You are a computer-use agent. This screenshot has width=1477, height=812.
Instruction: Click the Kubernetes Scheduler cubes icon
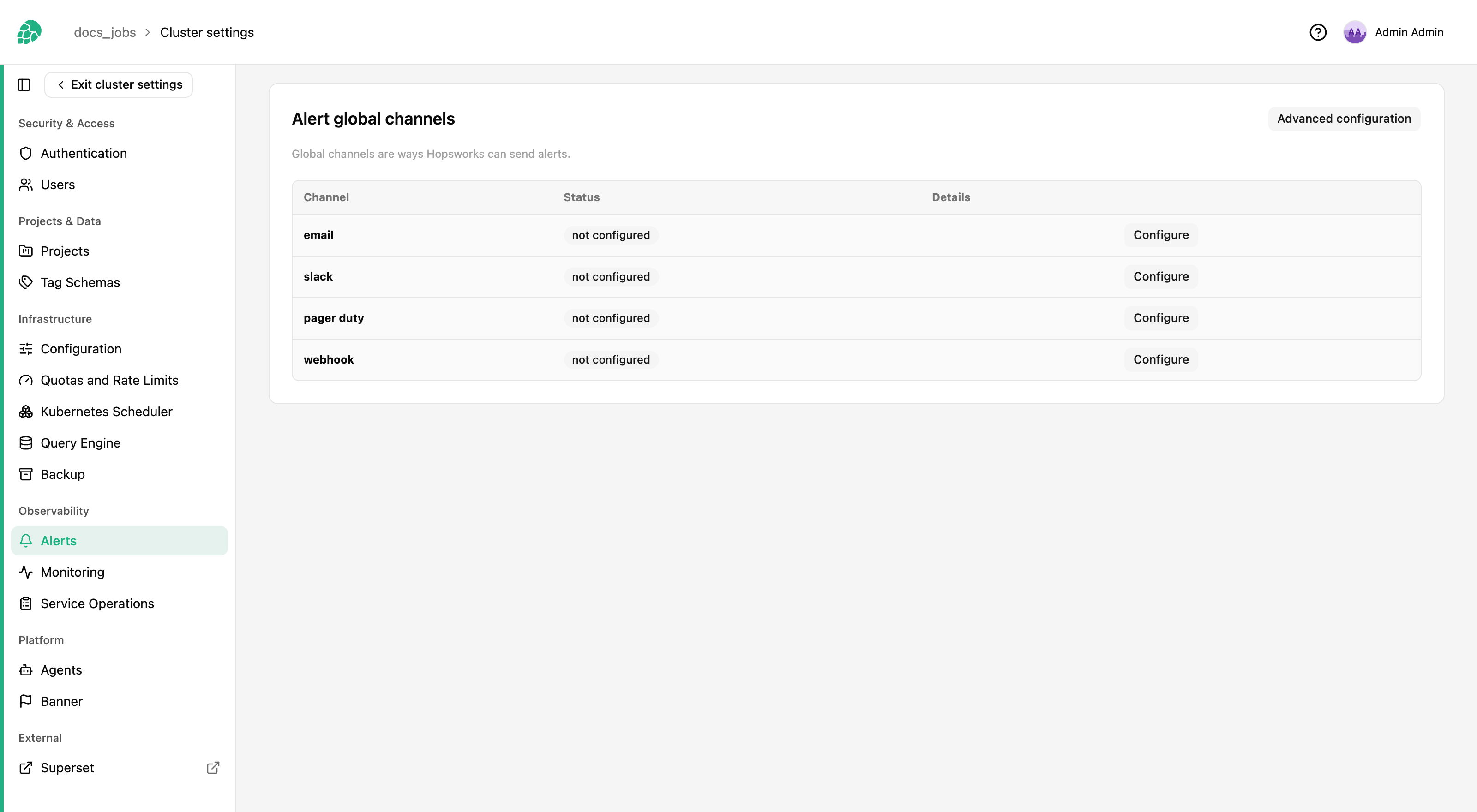[x=26, y=412]
